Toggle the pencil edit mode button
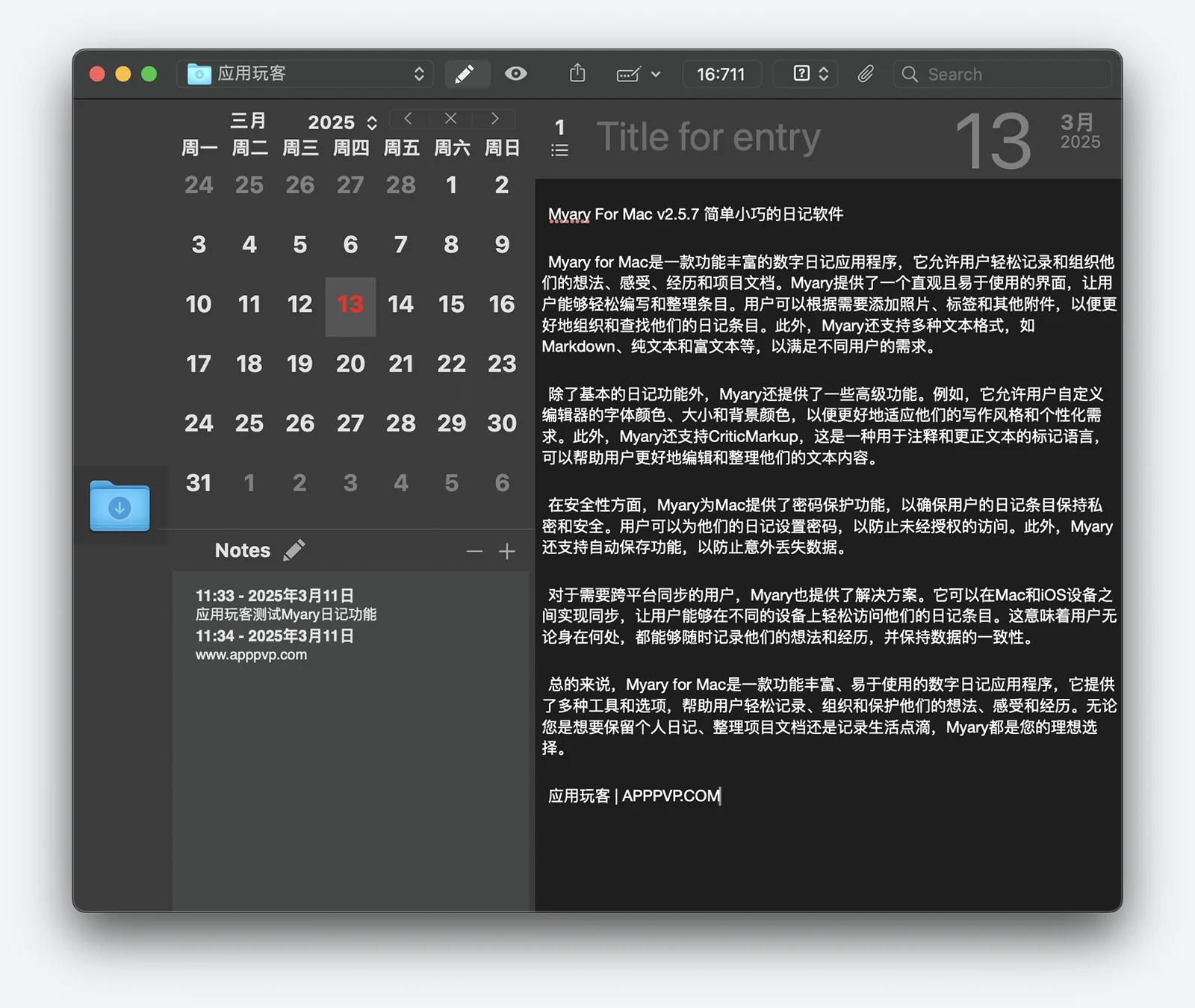Screen dimensions: 1195x1008 (x=466, y=74)
